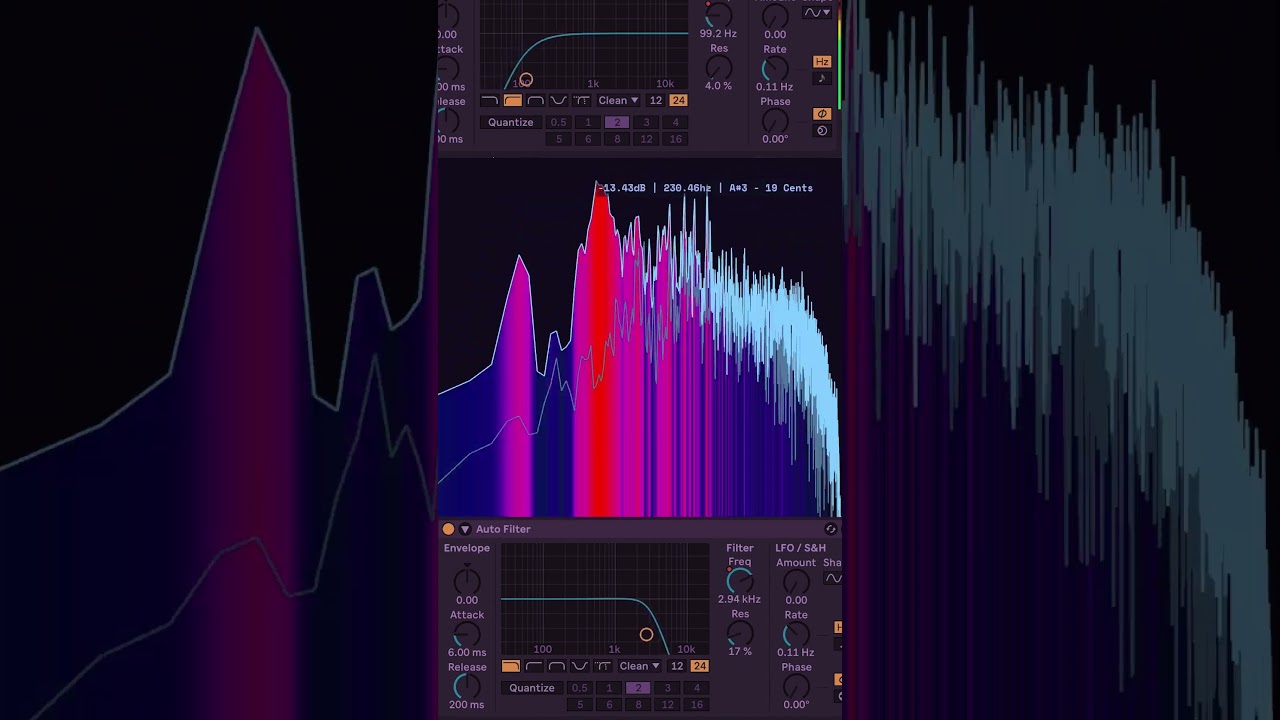Click the Auto Filter hot-swap preset icon
The height and width of the screenshot is (720, 1280).
(x=830, y=529)
